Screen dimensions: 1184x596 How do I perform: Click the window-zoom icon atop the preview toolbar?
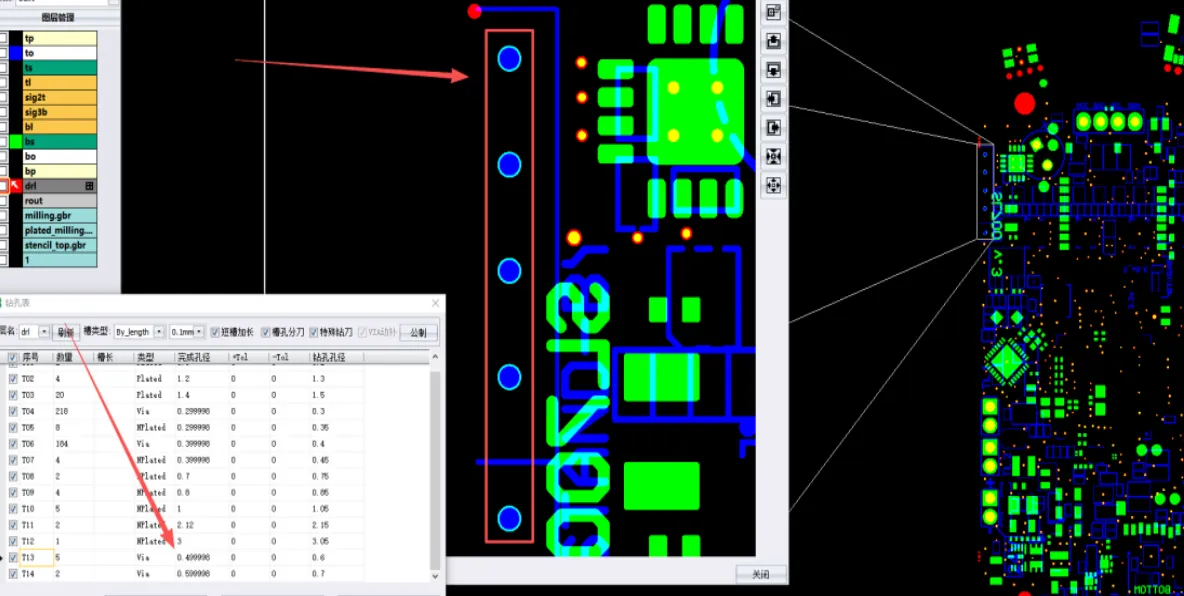(773, 12)
